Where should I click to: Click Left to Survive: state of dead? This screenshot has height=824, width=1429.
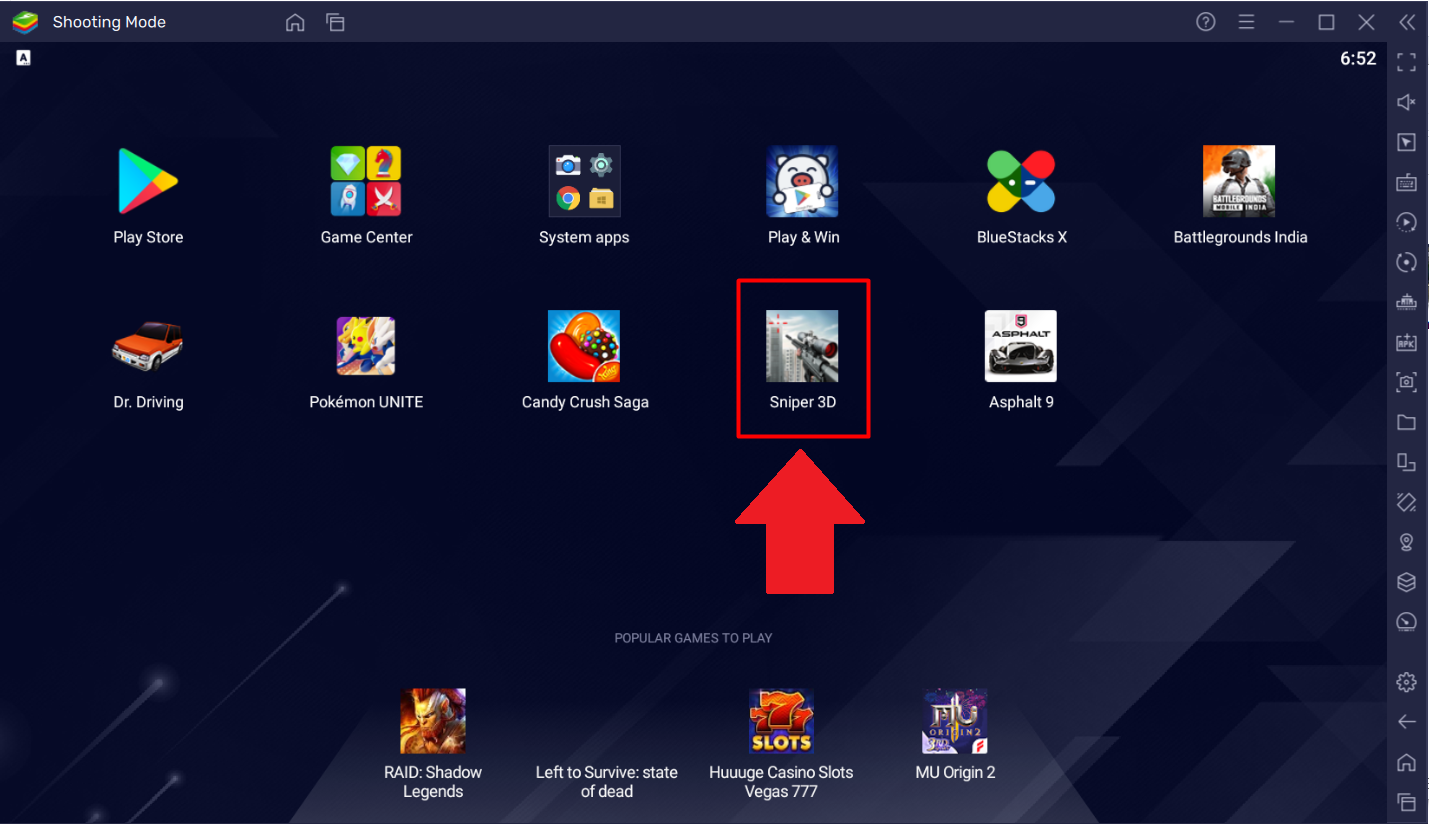(x=606, y=781)
